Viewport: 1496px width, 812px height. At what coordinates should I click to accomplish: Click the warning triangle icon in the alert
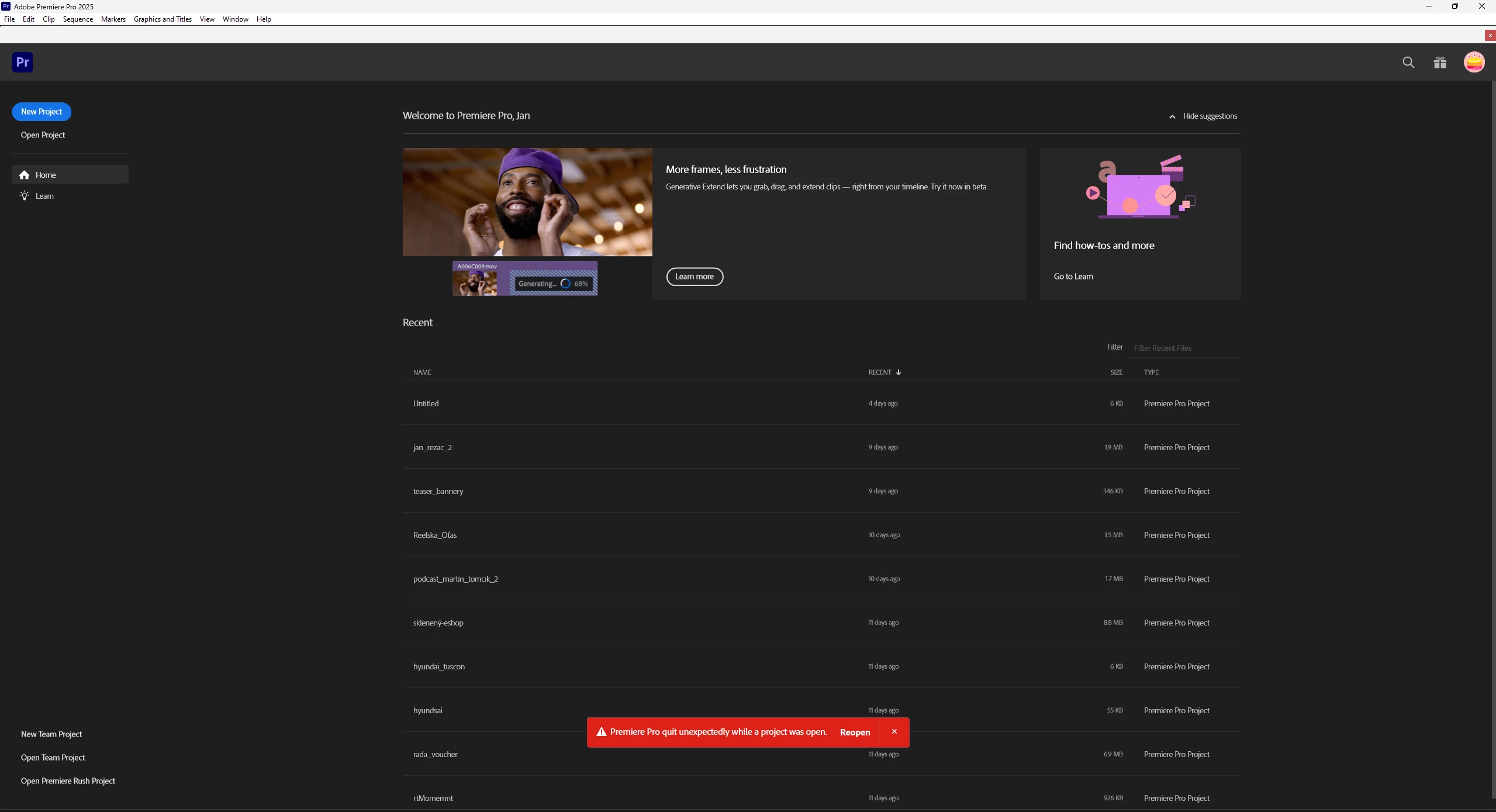601,732
